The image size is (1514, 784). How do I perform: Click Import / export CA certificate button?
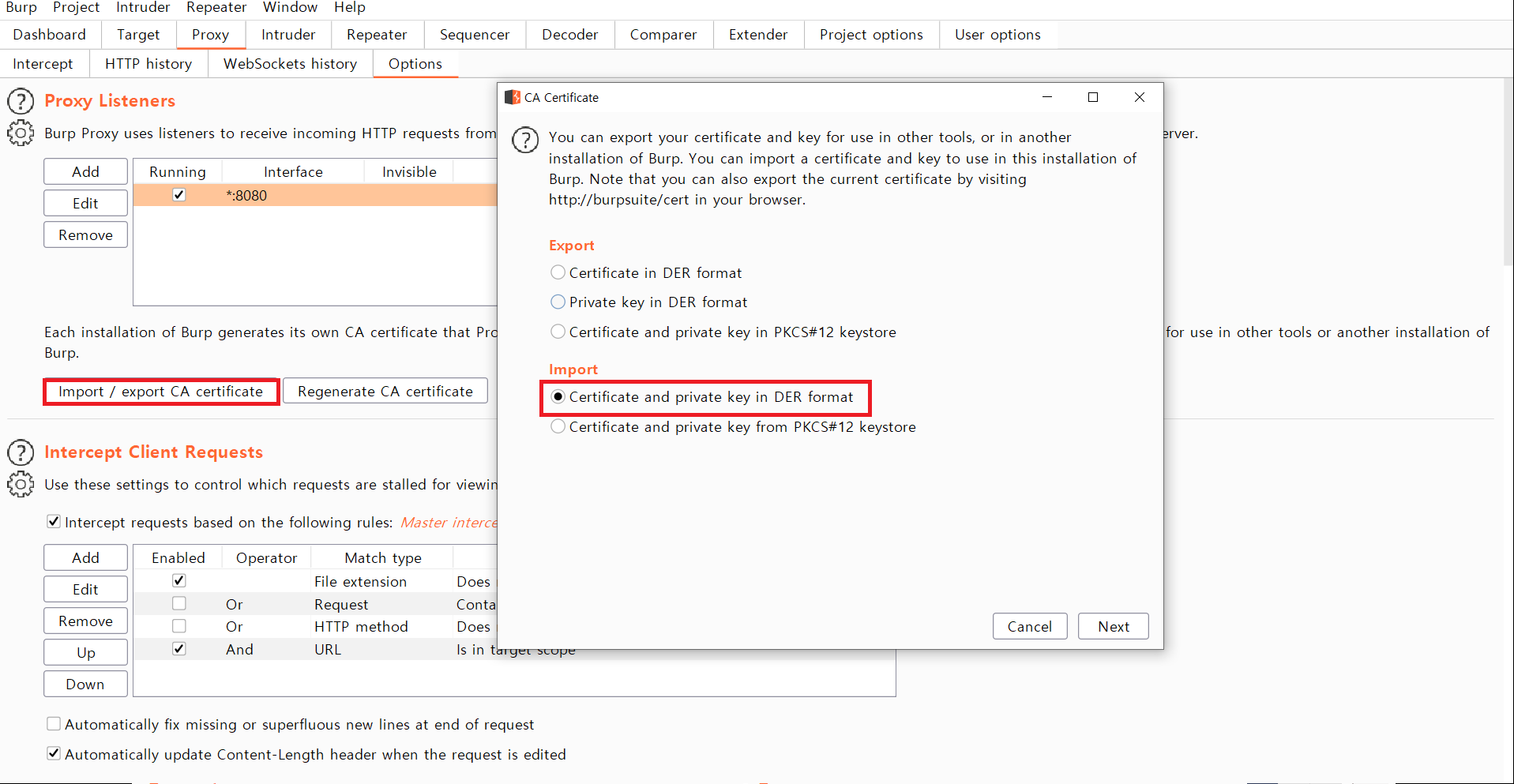coord(161,392)
